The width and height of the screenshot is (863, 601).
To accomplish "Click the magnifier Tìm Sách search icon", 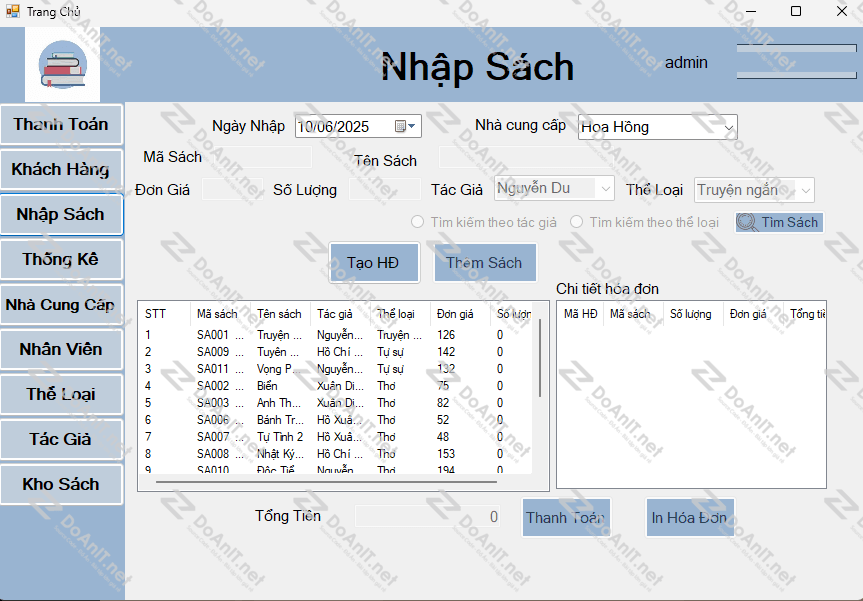I will [x=747, y=222].
